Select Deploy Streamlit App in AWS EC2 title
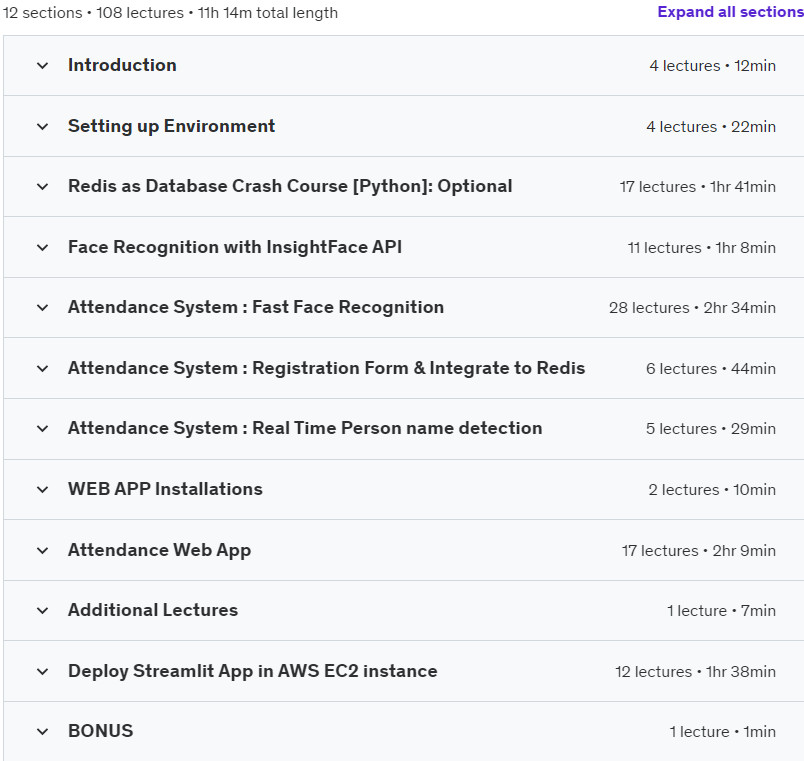The image size is (804, 761). point(253,671)
